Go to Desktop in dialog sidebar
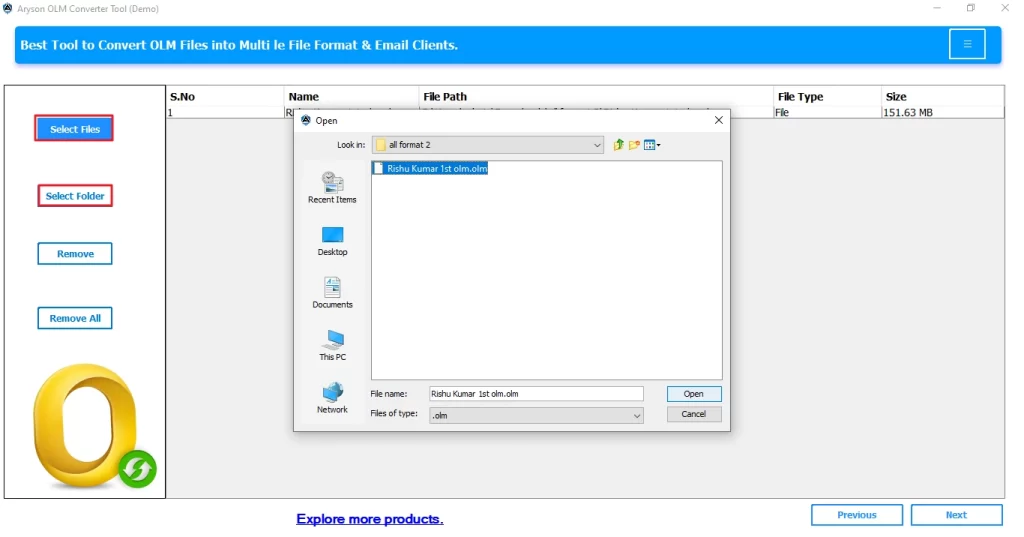 pos(332,241)
